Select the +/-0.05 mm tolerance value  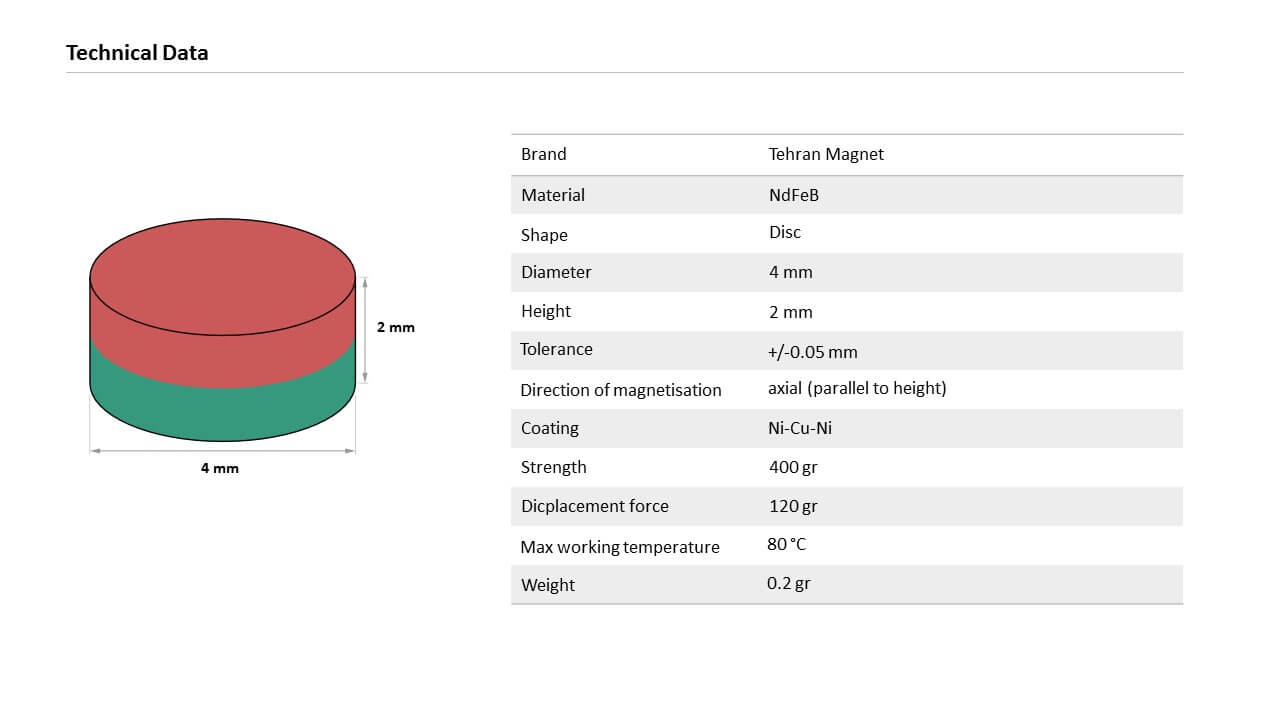point(812,352)
